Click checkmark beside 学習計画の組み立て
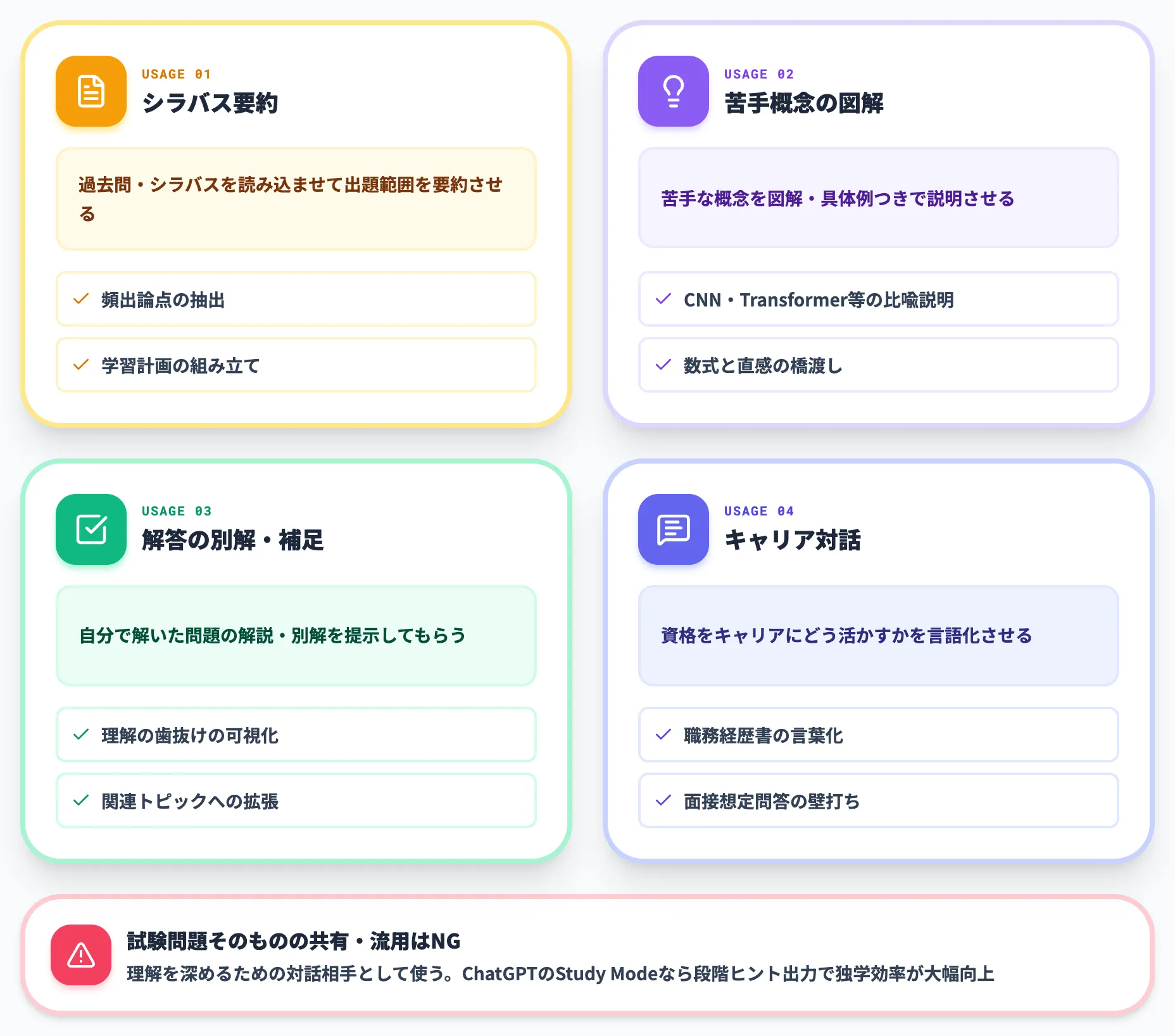Screen dimensions: 1175x1036 81,365
